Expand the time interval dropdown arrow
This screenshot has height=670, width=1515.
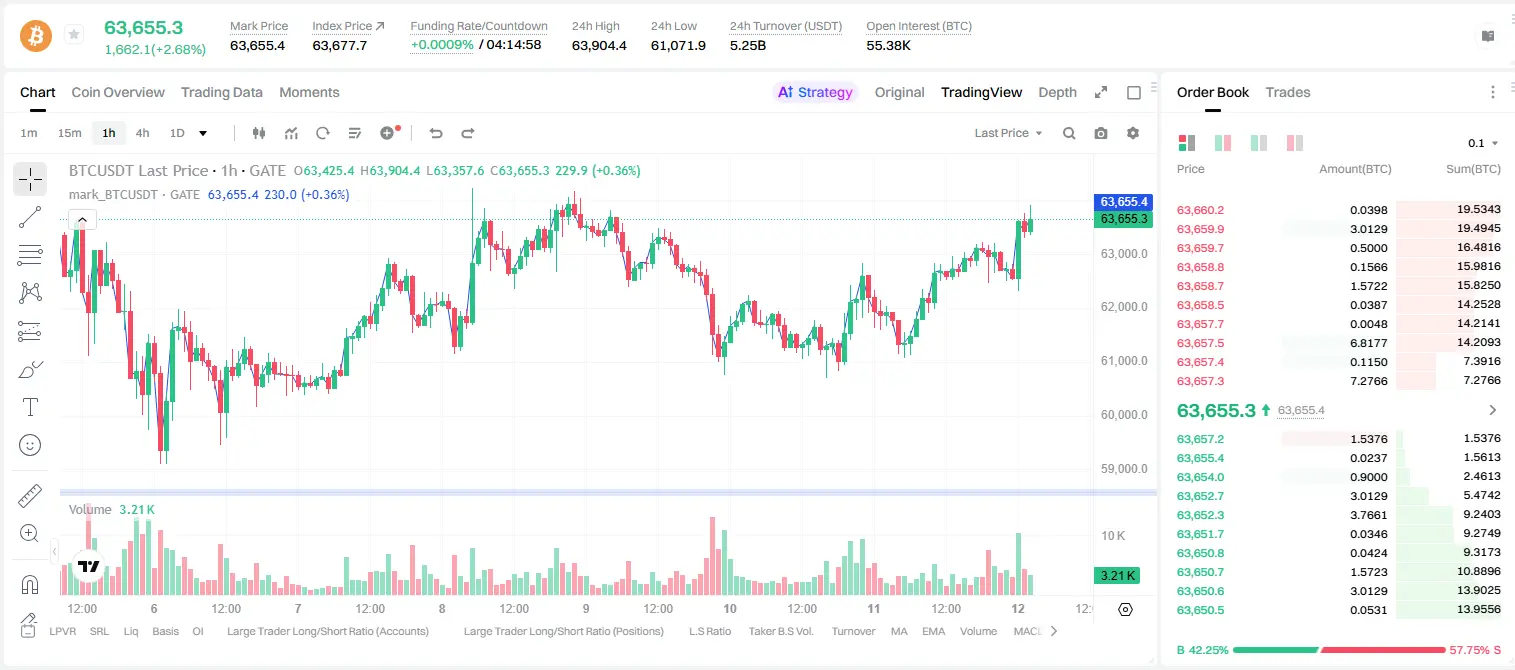pyautogui.click(x=203, y=133)
